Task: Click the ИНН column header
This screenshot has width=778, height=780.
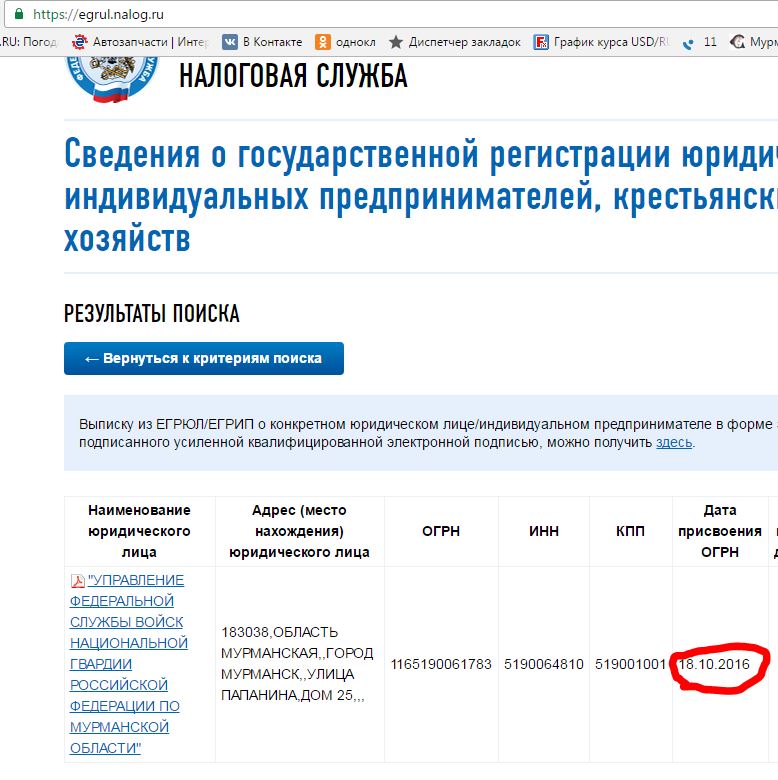Action: coord(544,531)
